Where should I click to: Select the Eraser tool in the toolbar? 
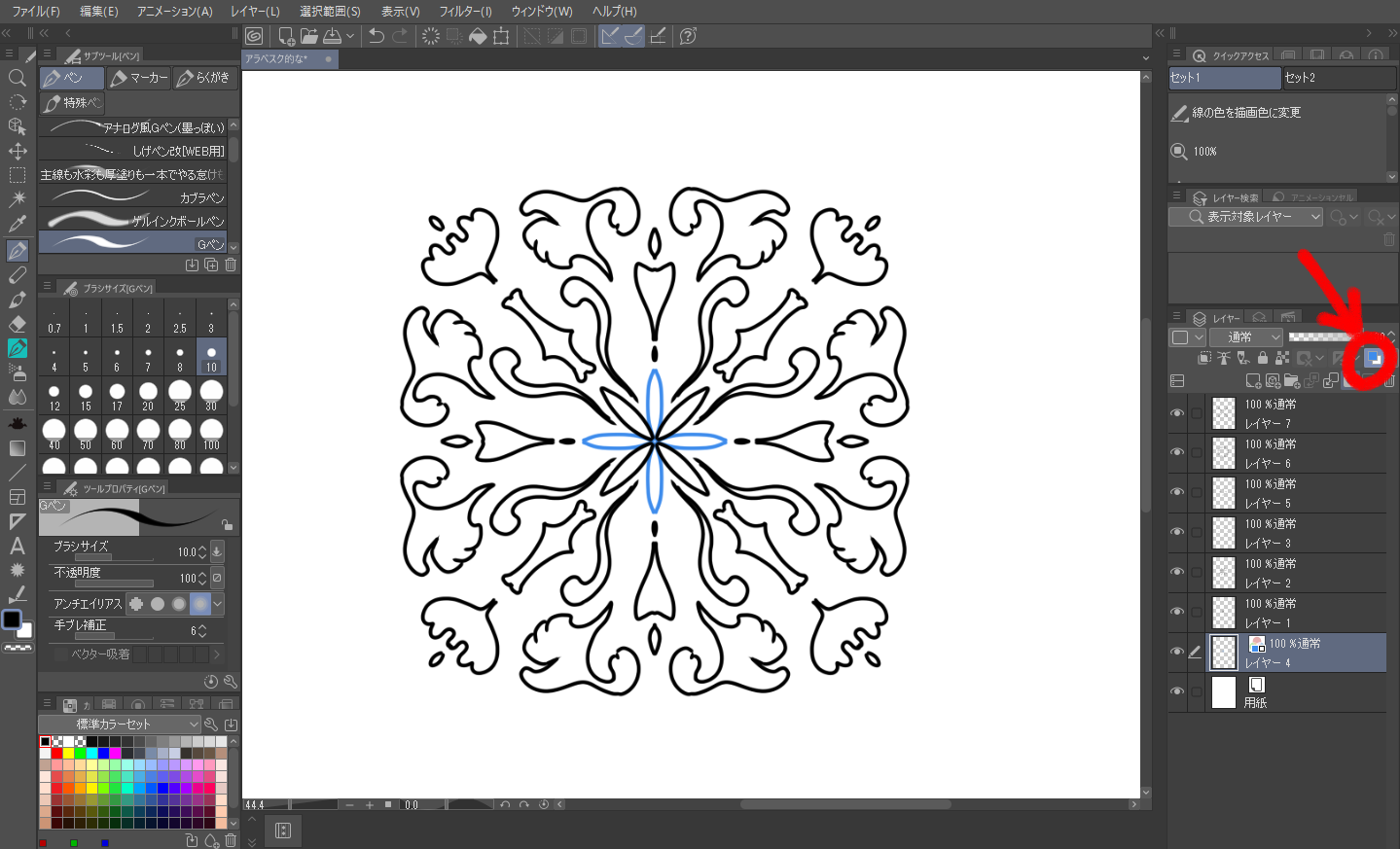[17, 324]
